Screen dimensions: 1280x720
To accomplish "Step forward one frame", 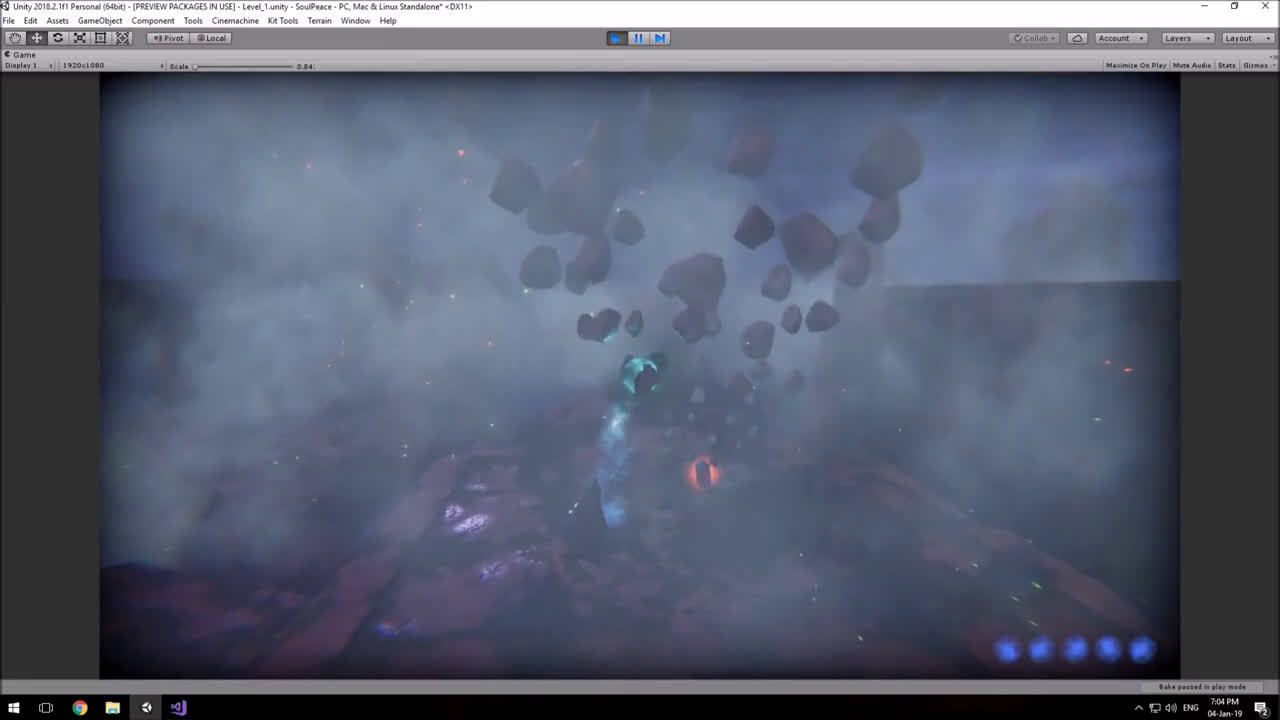I will tap(660, 37).
